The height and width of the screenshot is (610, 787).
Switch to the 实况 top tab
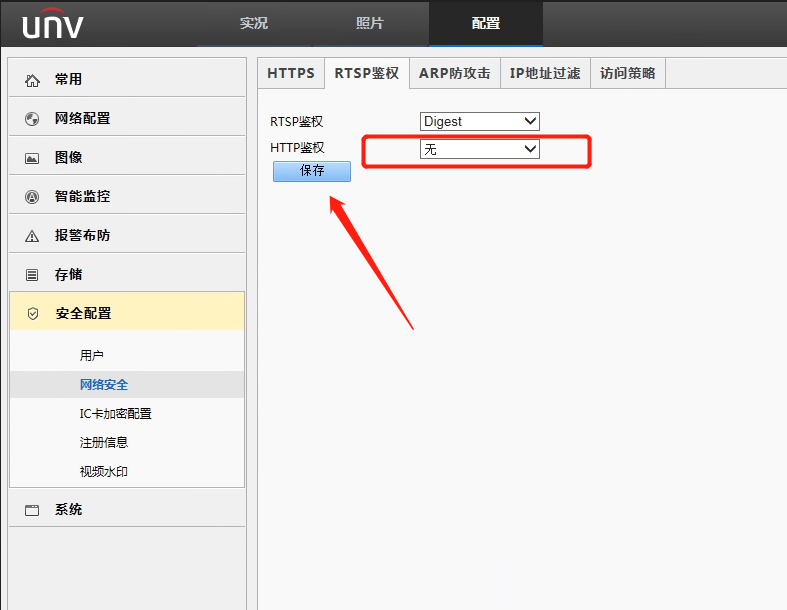click(x=254, y=23)
